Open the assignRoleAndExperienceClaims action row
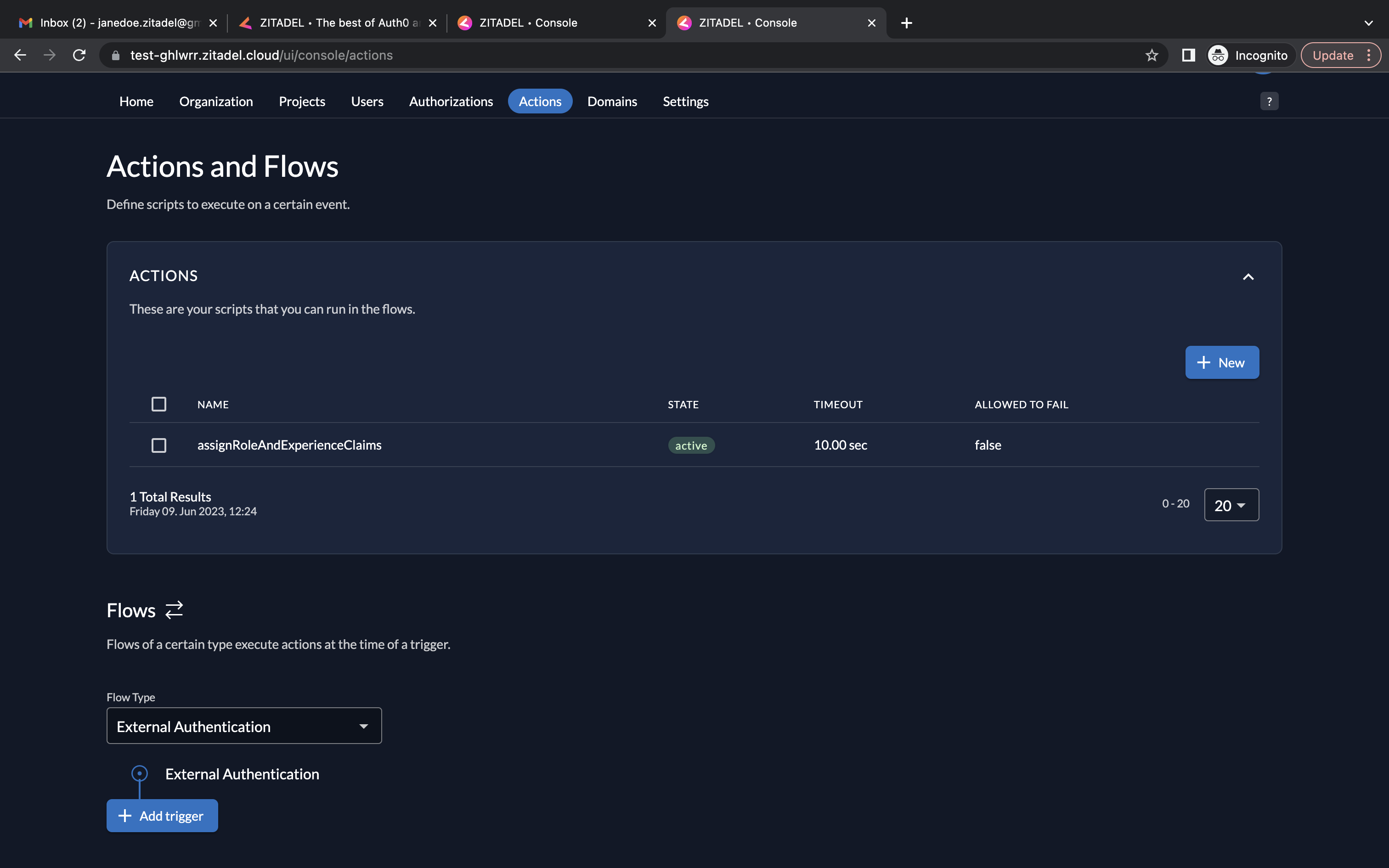The width and height of the screenshot is (1389, 868). tap(289, 445)
